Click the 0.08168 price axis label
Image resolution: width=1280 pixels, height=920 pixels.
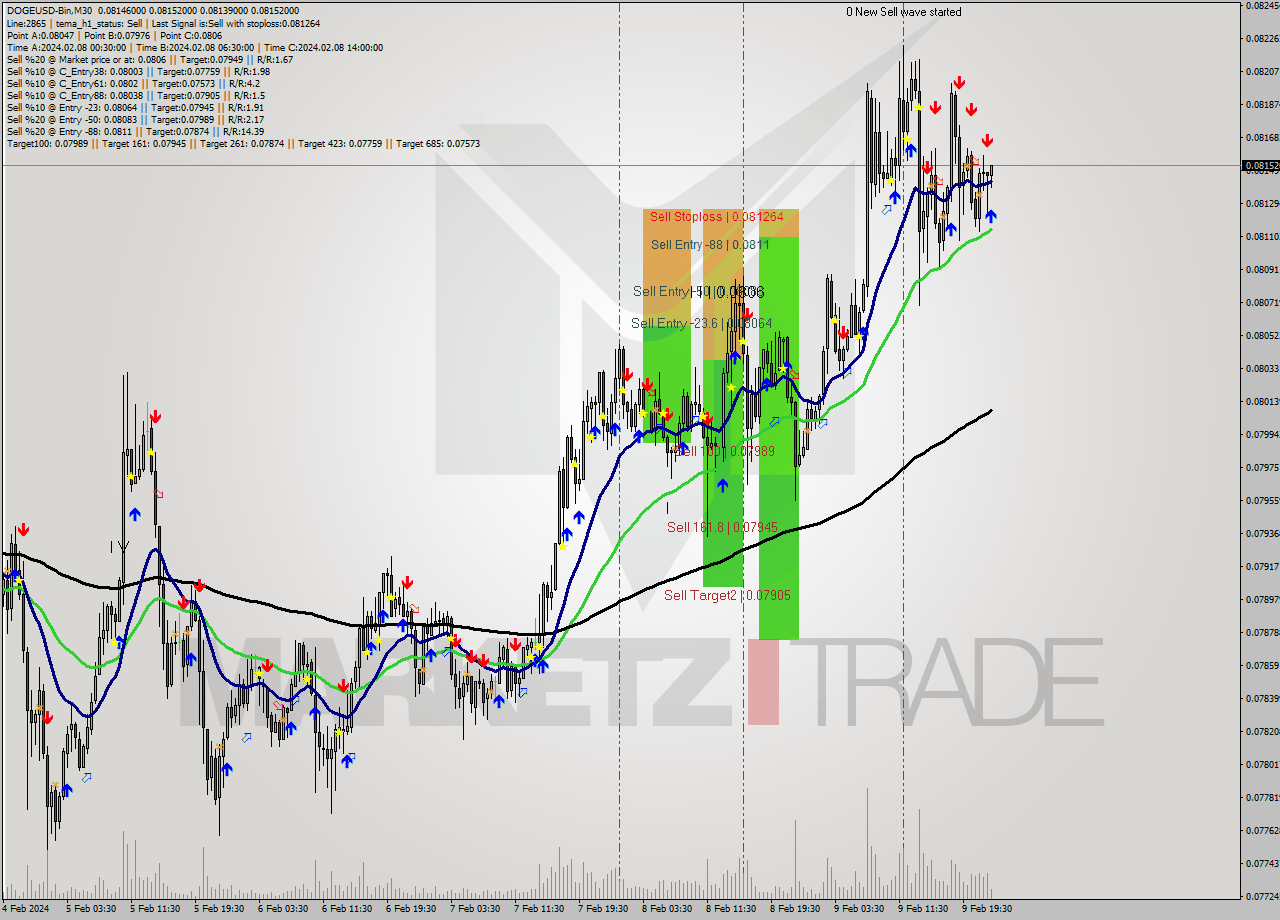coord(1262,137)
